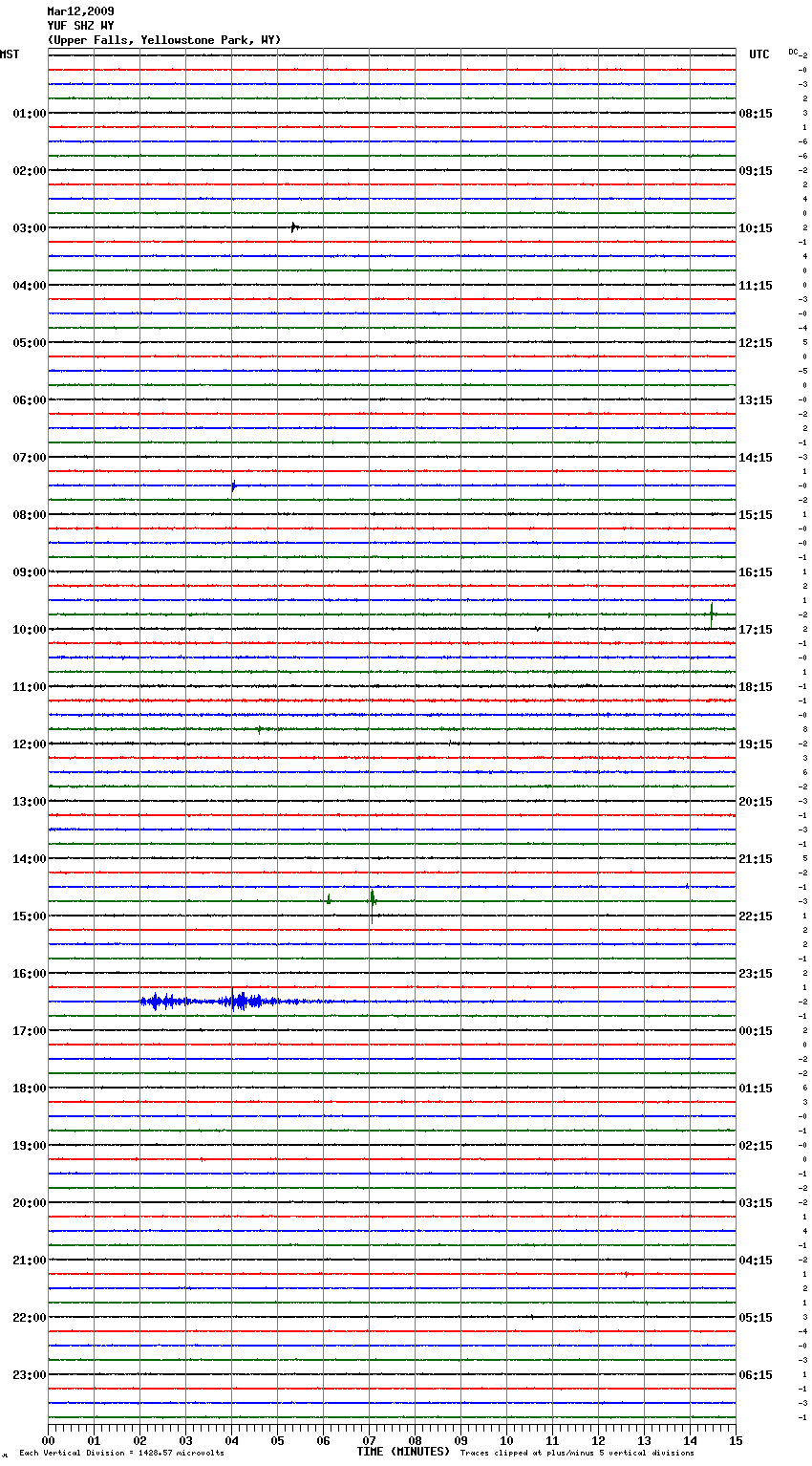The image size is (812, 1466).
Task: Click minute "08" tick label on bottom axis
Action: pos(415,1440)
